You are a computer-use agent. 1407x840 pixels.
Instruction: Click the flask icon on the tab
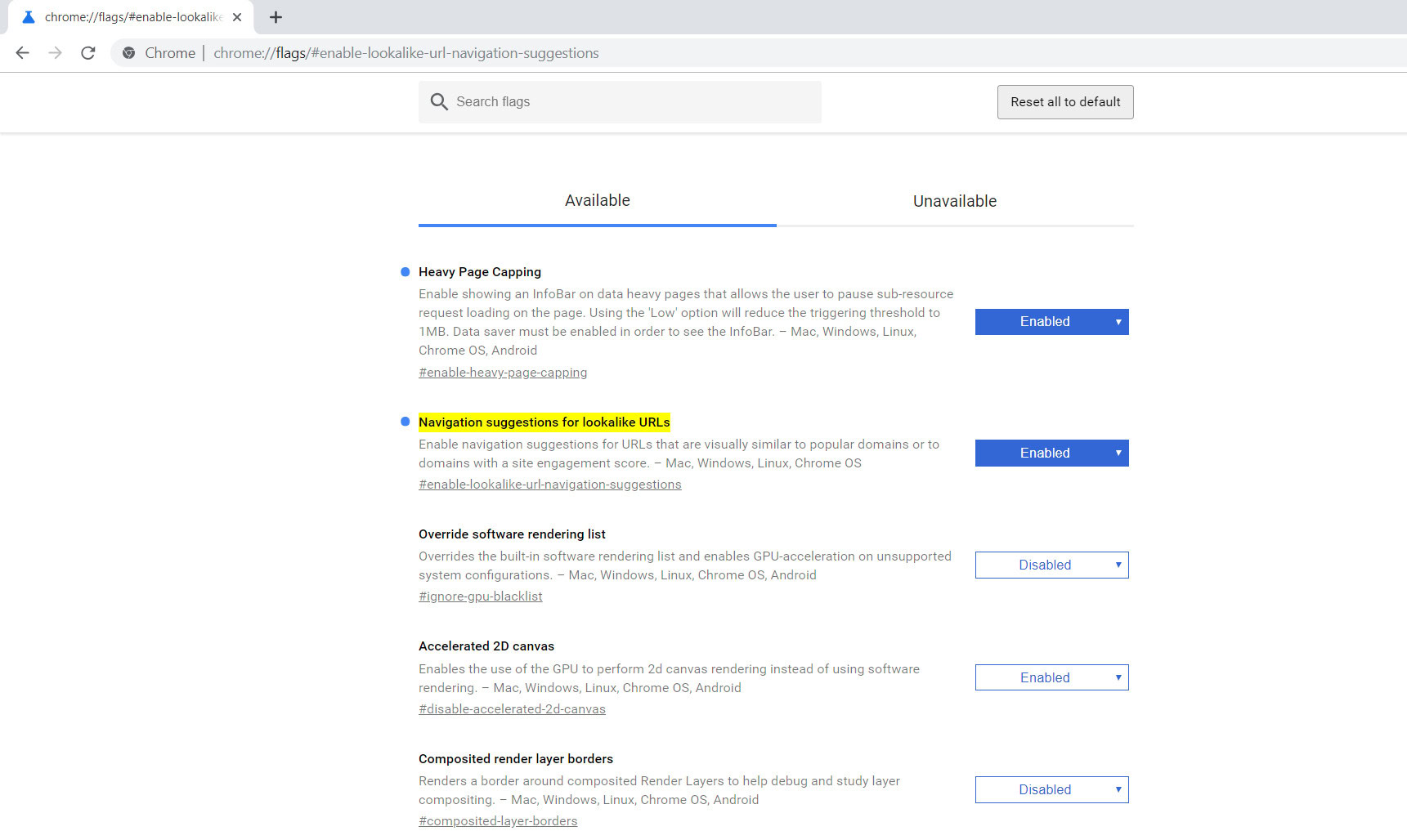tap(29, 17)
